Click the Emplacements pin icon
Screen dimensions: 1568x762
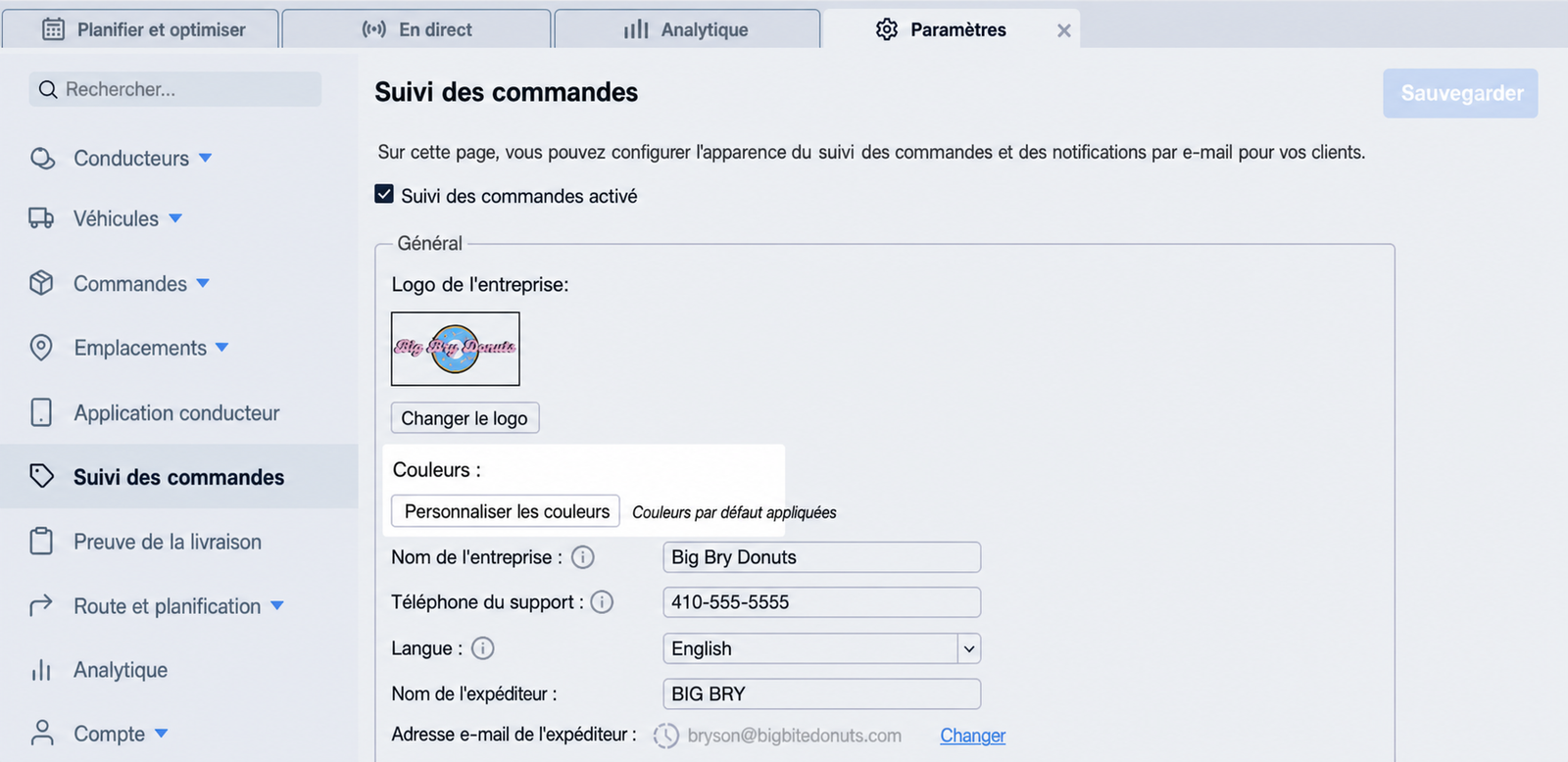(41, 348)
